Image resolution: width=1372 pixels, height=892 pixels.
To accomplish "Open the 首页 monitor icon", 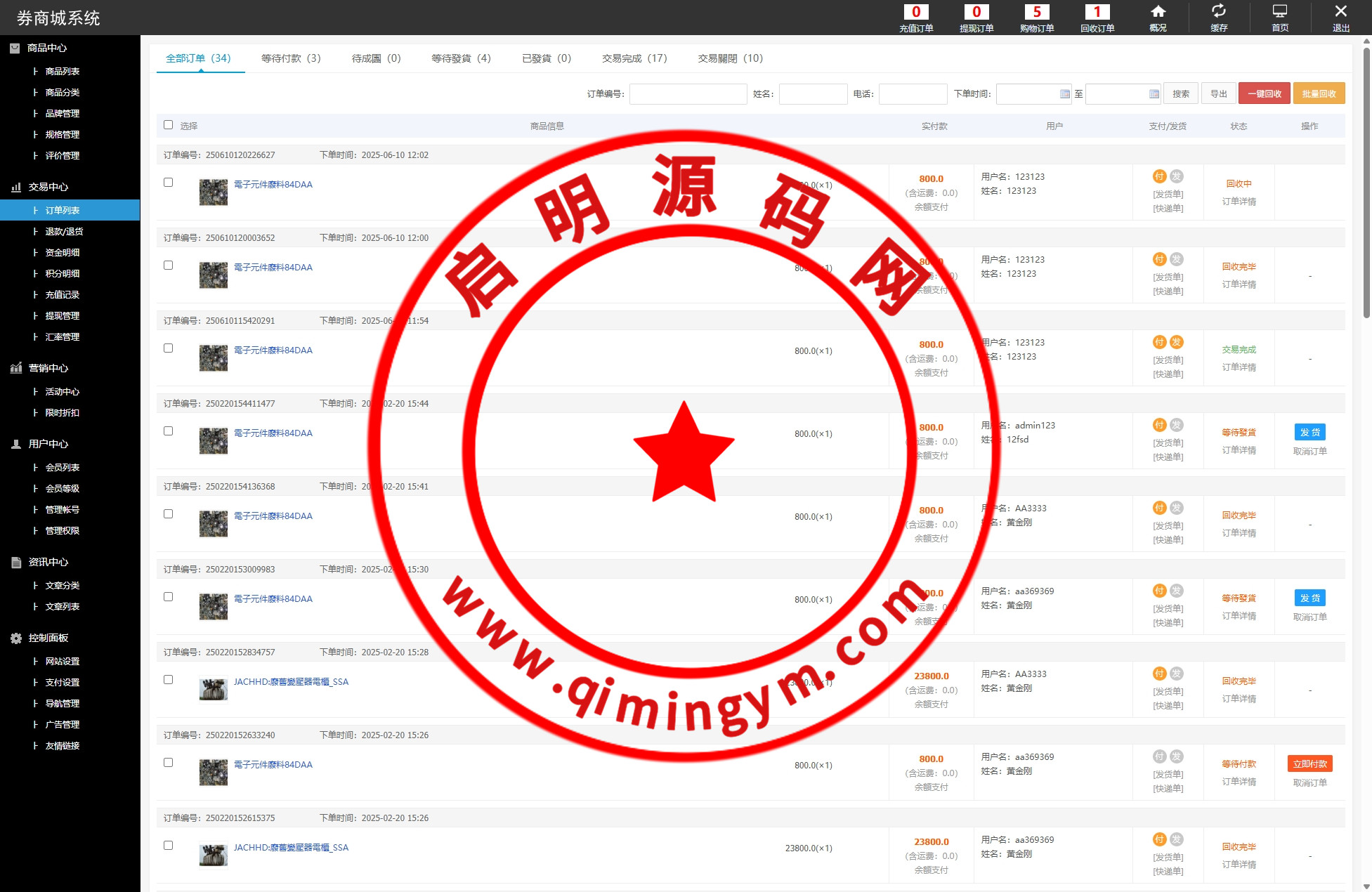I will [x=1280, y=12].
